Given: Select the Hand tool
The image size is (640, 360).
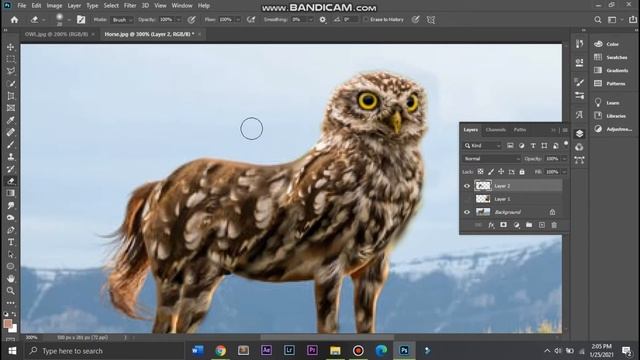Looking at the screenshot, I should (11, 278).
